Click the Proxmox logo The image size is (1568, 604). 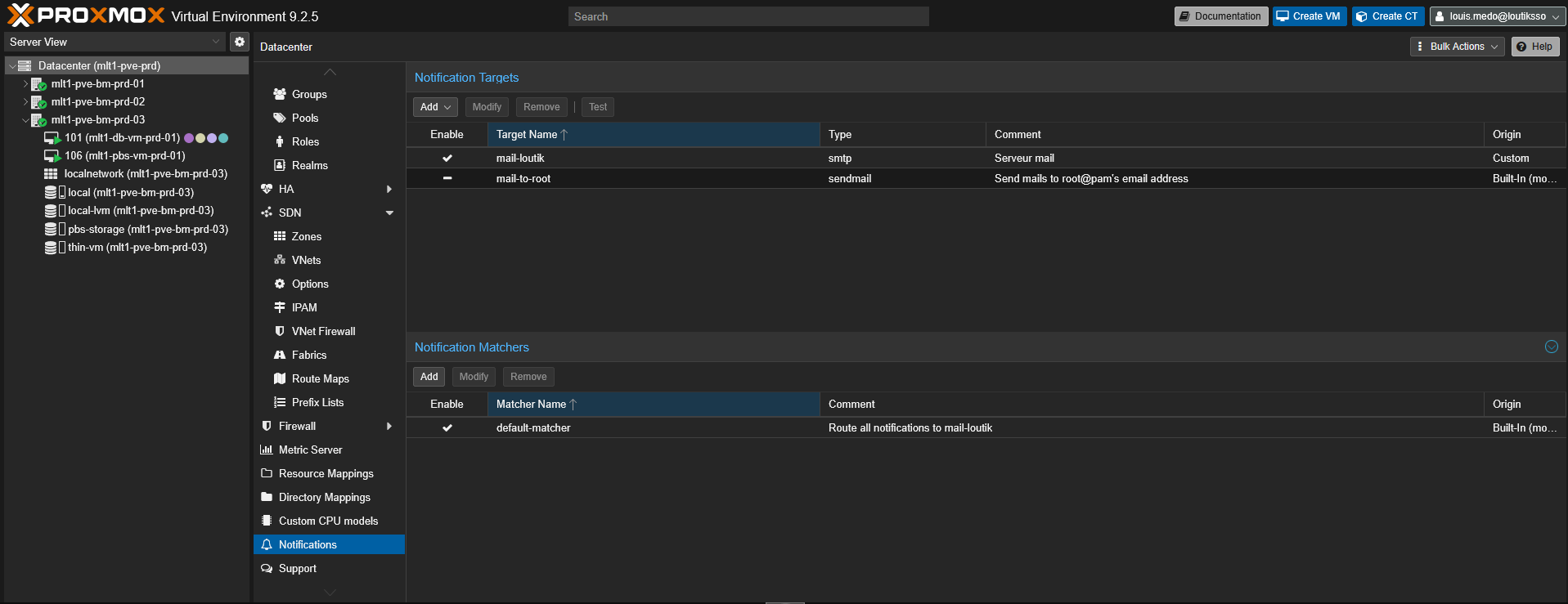coord(86,16)
